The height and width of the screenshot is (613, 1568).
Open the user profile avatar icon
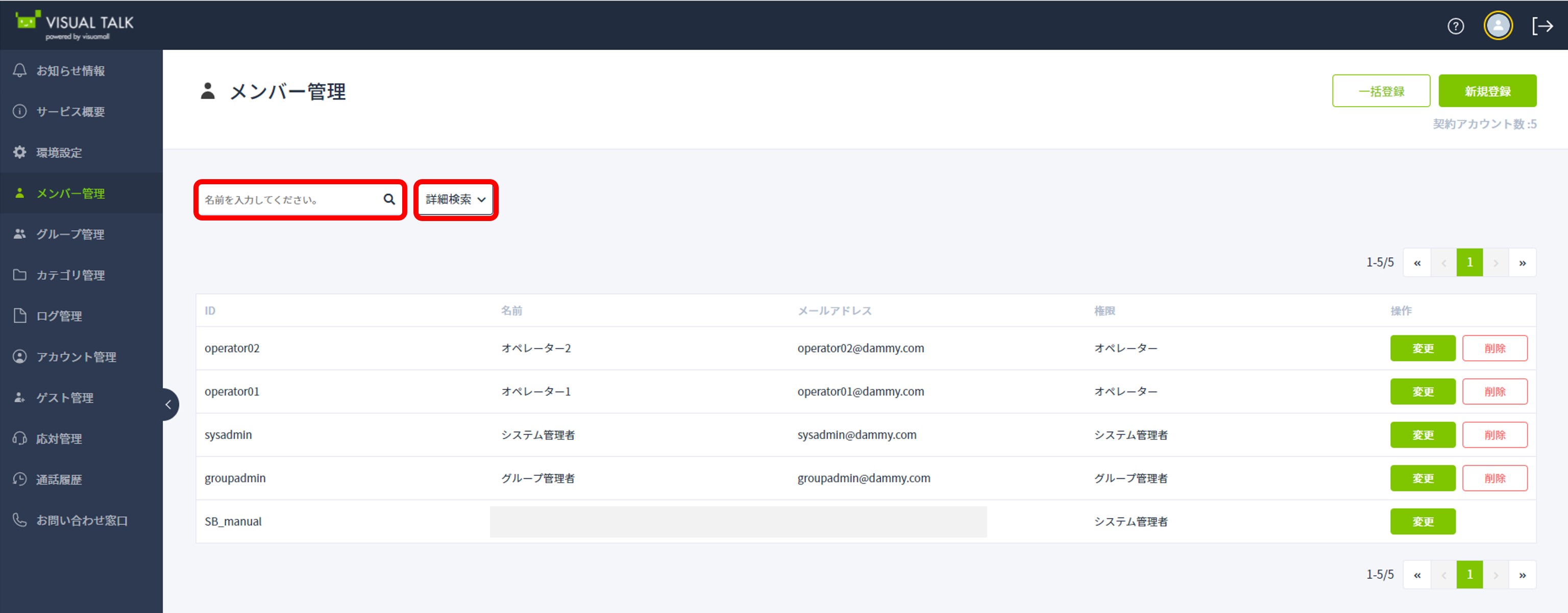point(1498,26)
